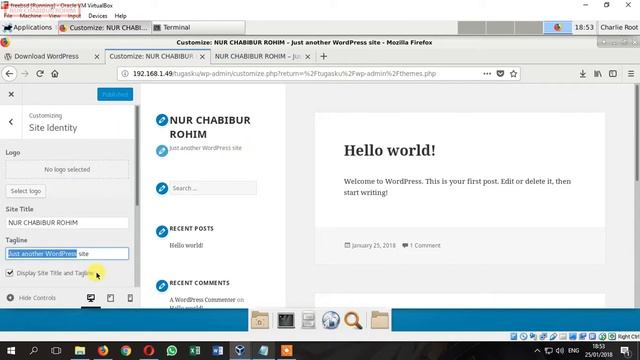Toggle the Firefox sidebar icon

(613, 74)
